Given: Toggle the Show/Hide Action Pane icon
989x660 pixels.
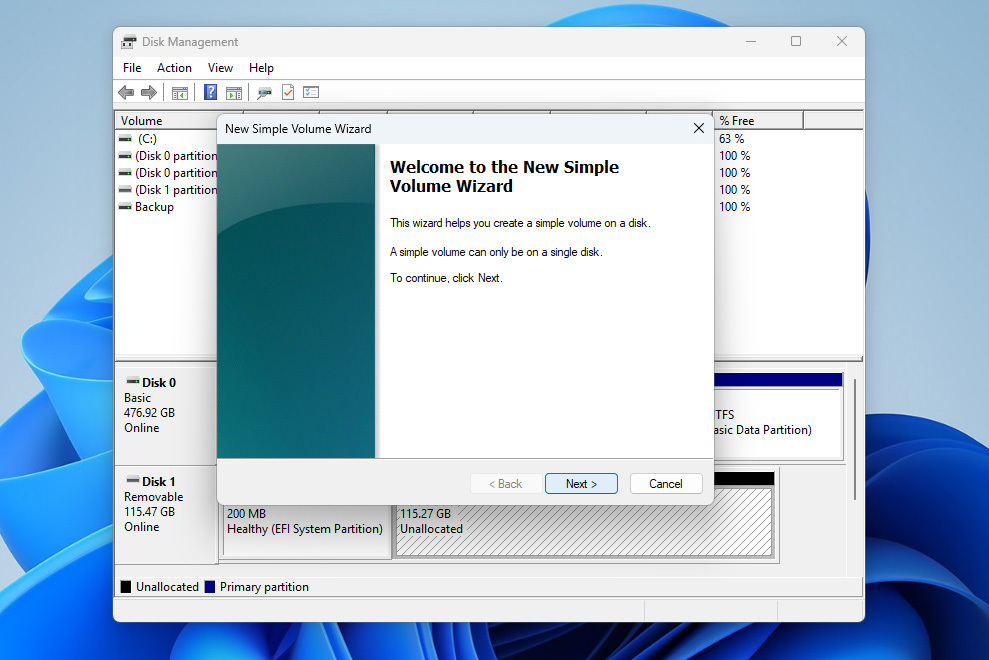Looking at the screenshot, I should tap(233, 92).
